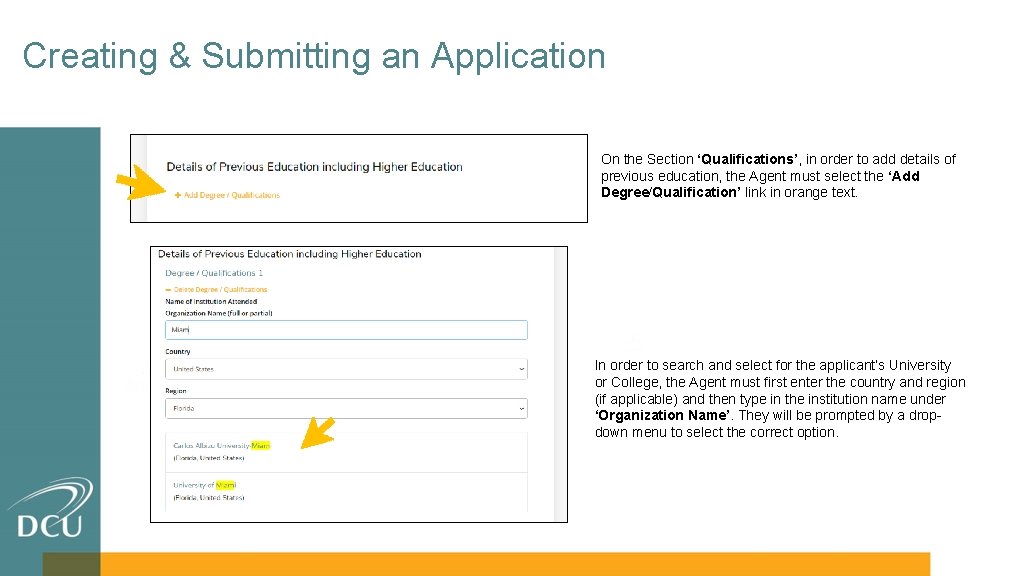Click the plus icon before Add Degree
The image size is (1024, 576).
click(178, 195)
